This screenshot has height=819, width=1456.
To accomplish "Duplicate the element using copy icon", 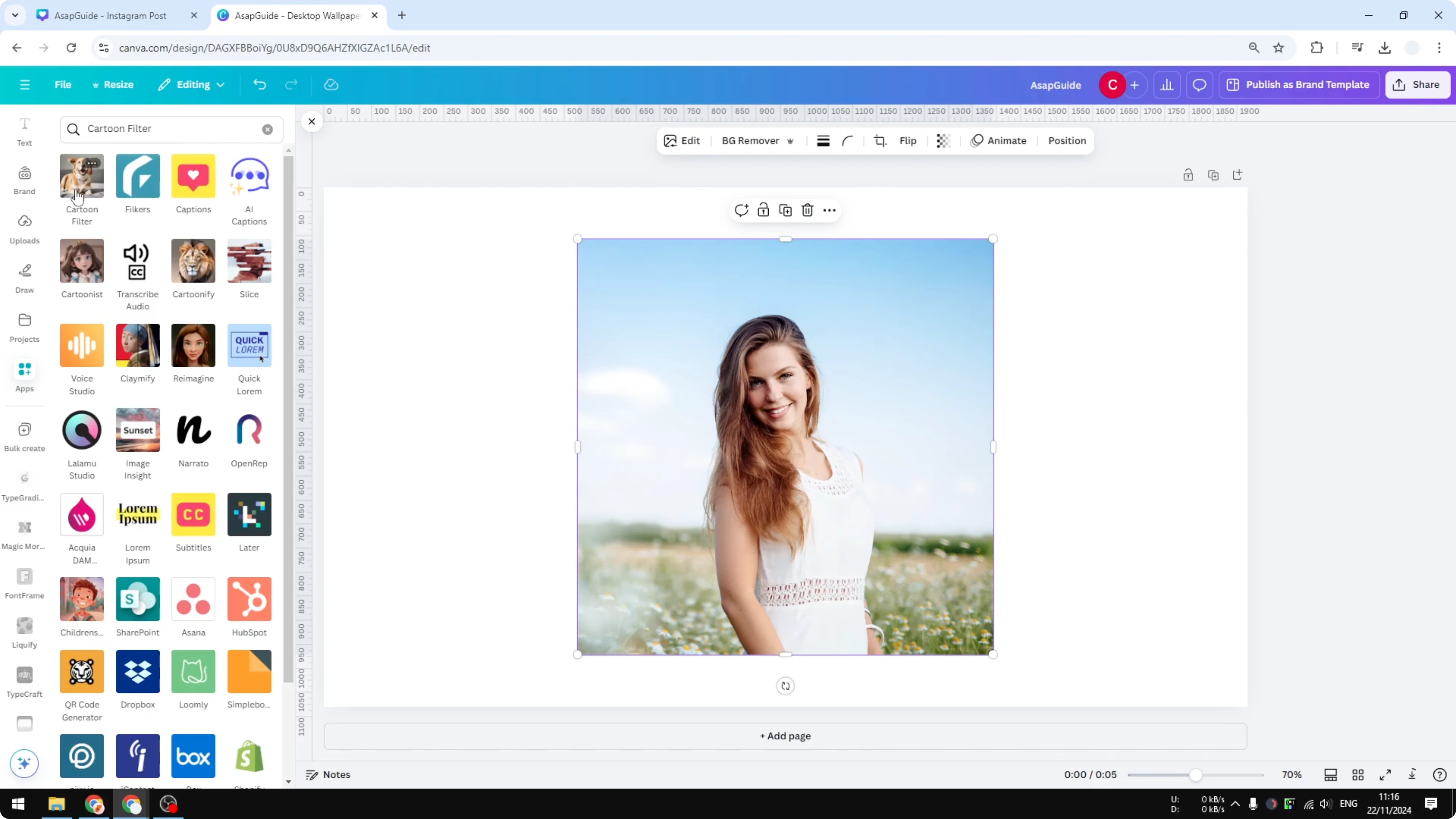I will [x=785, y=210].
